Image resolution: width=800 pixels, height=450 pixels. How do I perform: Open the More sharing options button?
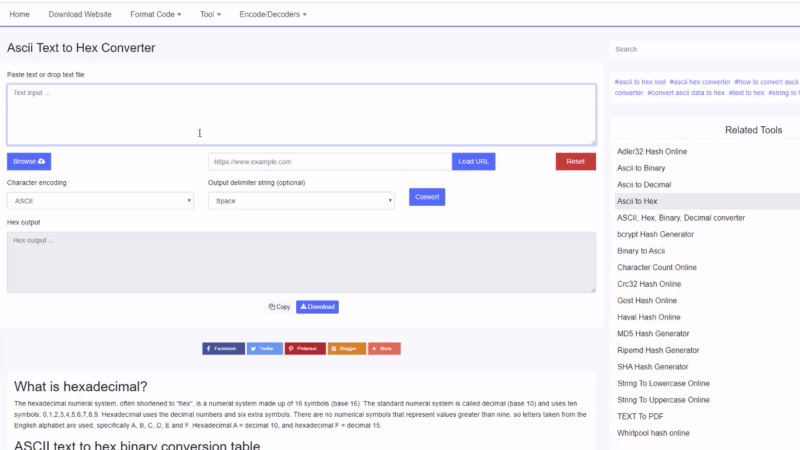click(384, 349)
